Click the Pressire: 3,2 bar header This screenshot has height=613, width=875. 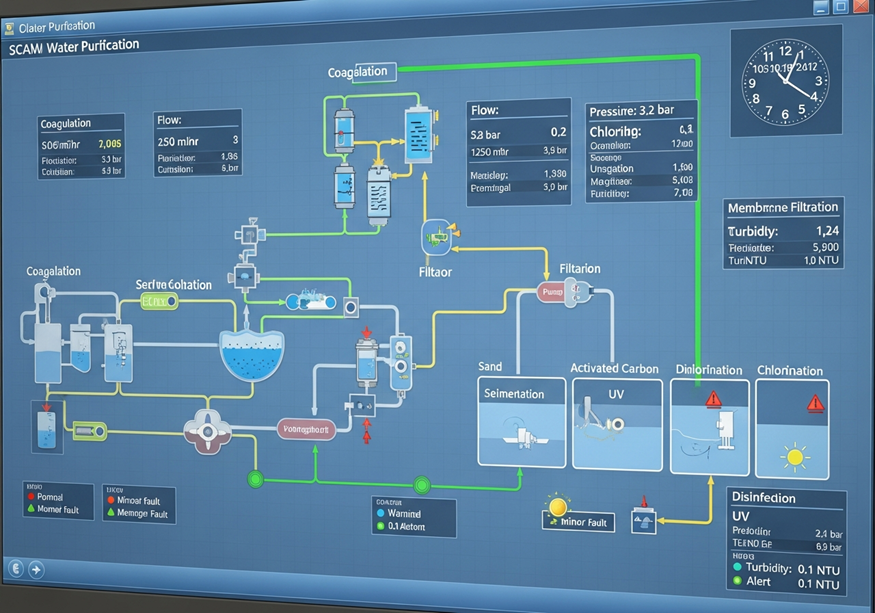point(632,111)
